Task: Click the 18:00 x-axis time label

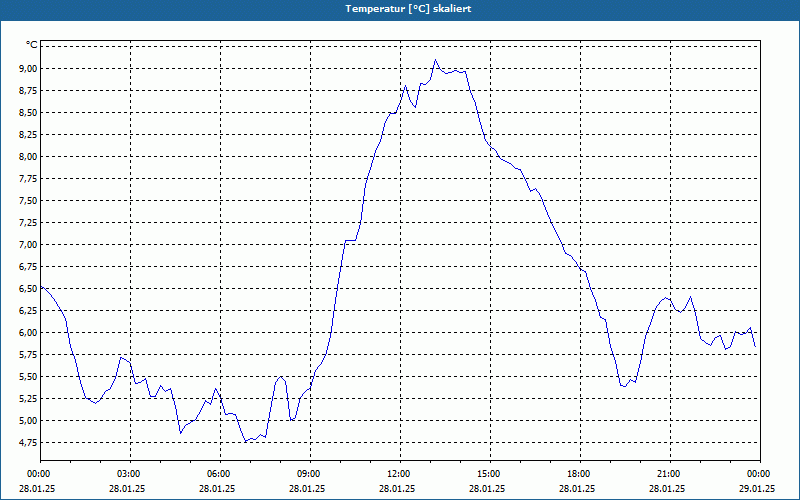Action: (x=580, y=474)
